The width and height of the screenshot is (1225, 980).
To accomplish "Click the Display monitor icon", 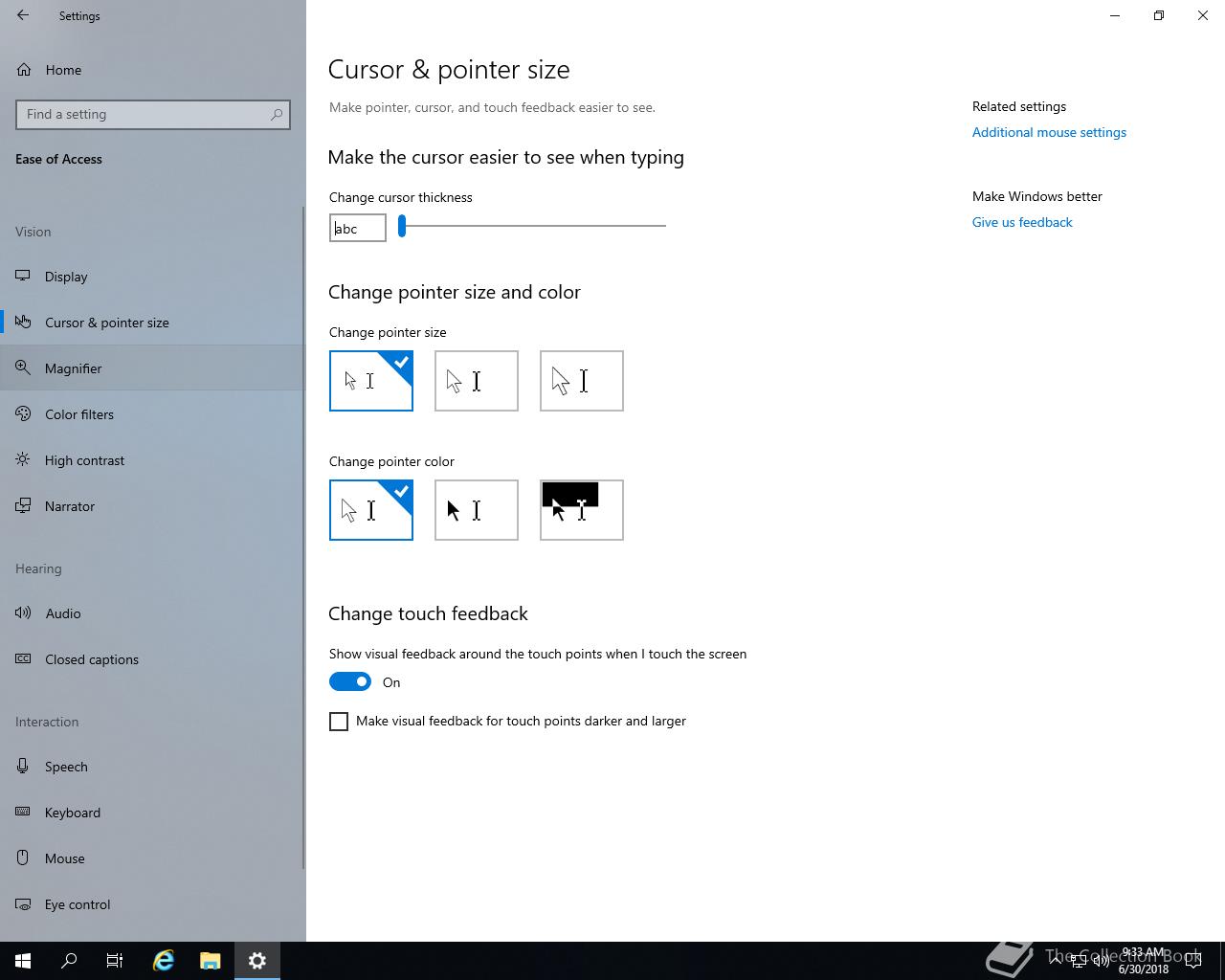I will click(24, 277).
